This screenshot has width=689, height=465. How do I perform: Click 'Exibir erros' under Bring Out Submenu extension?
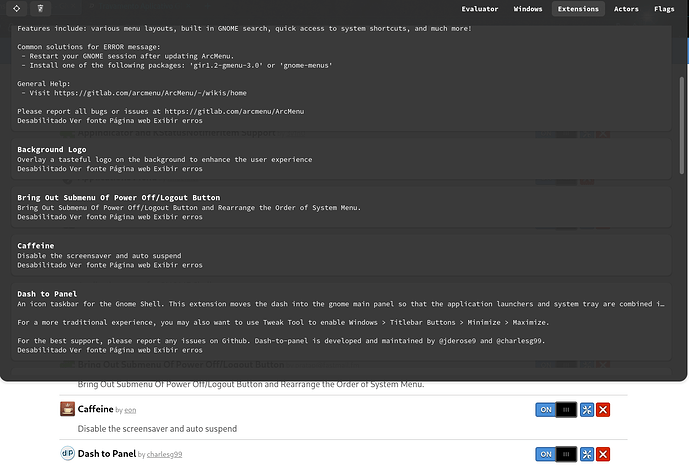point(178,217)
